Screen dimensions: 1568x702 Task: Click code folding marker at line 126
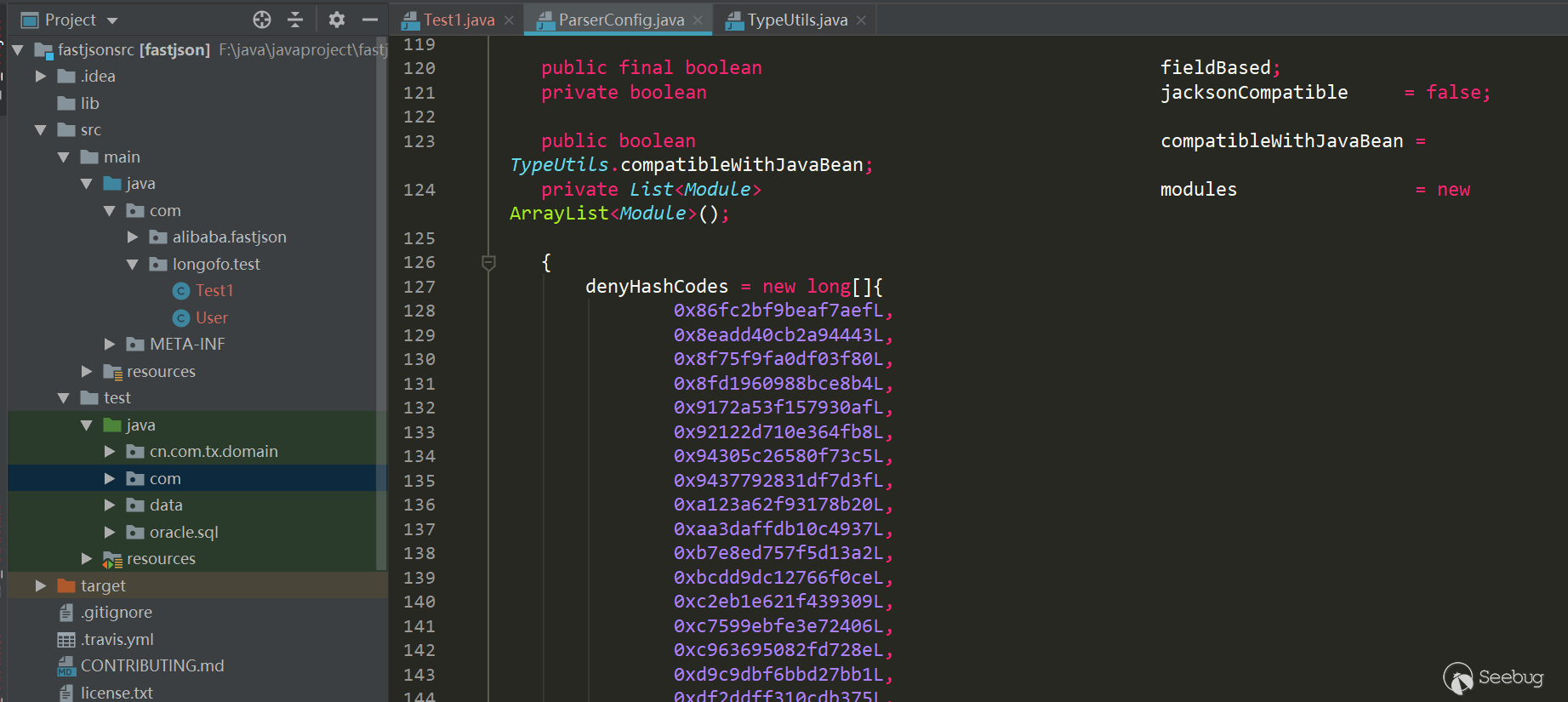click(488, 262)
